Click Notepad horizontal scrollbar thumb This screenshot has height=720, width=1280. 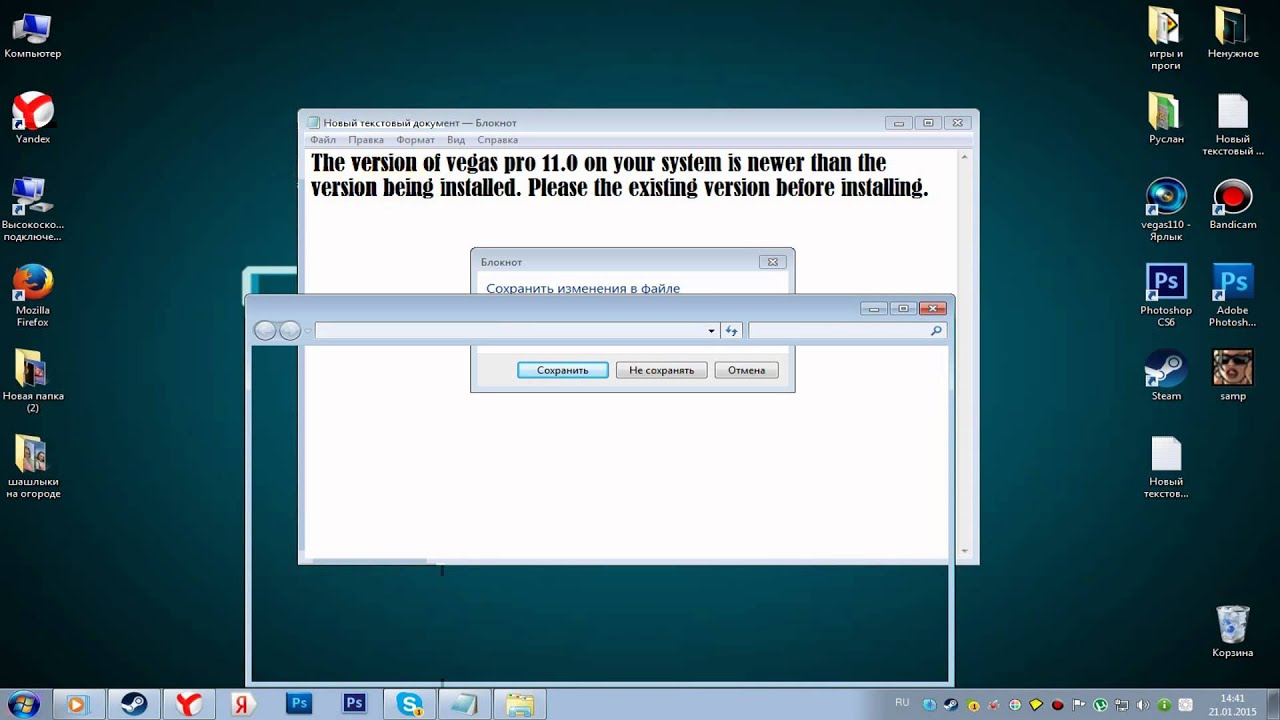370,561
